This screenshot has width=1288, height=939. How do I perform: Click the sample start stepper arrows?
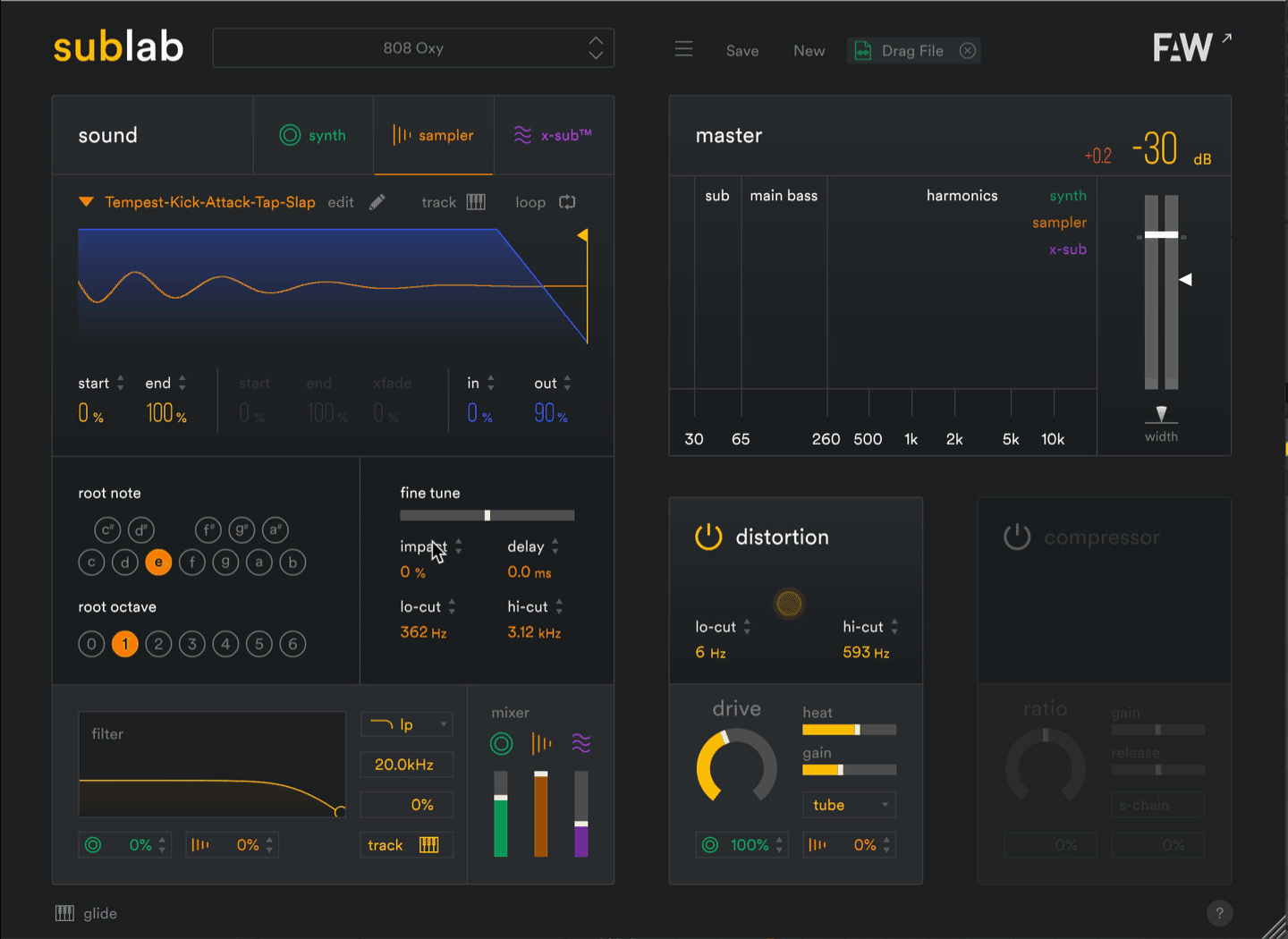(x=121, y=383)
